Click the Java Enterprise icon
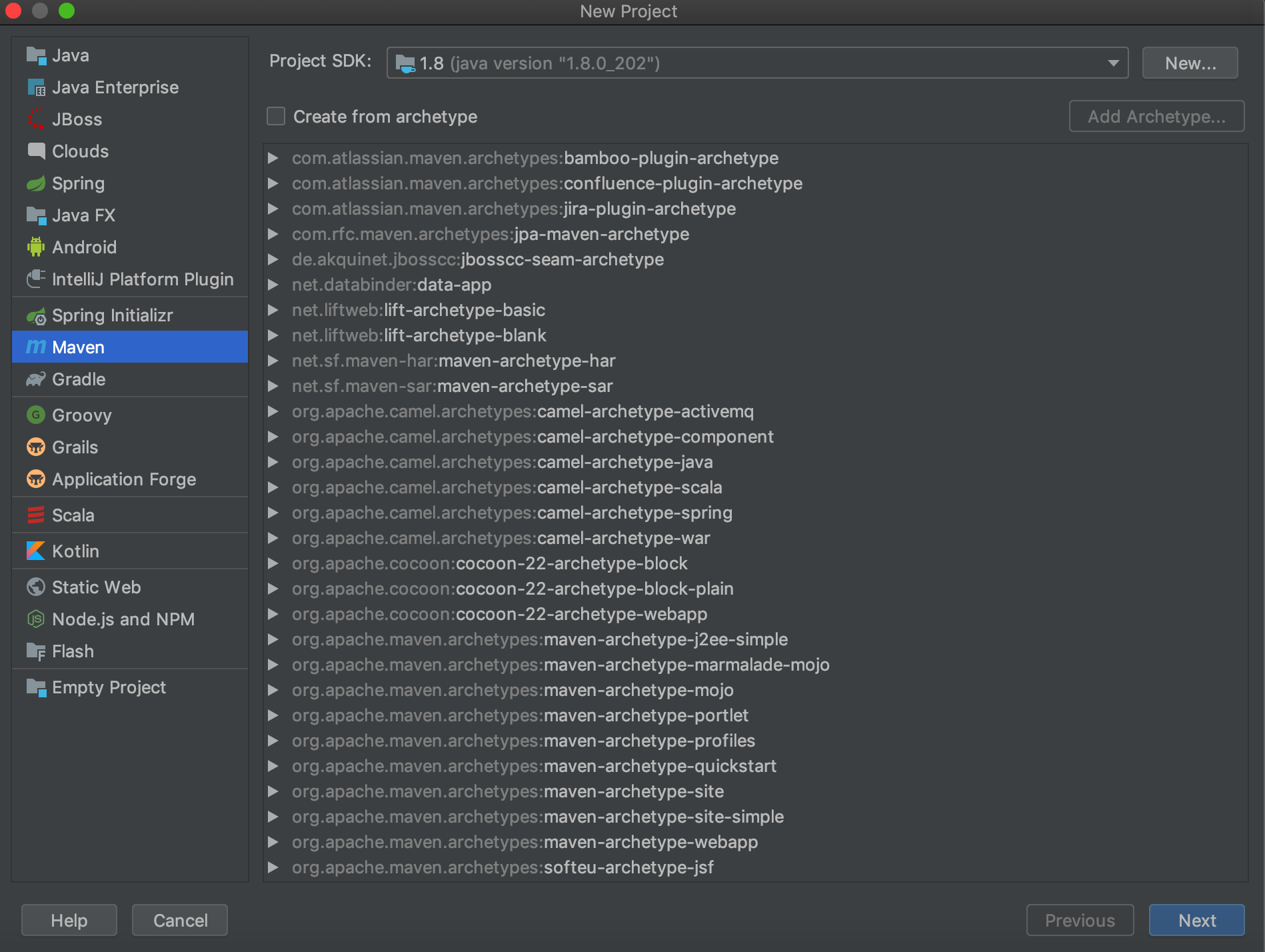This screenshot has height=952, width=1265. pyautogui.click(x=36, y=87)
